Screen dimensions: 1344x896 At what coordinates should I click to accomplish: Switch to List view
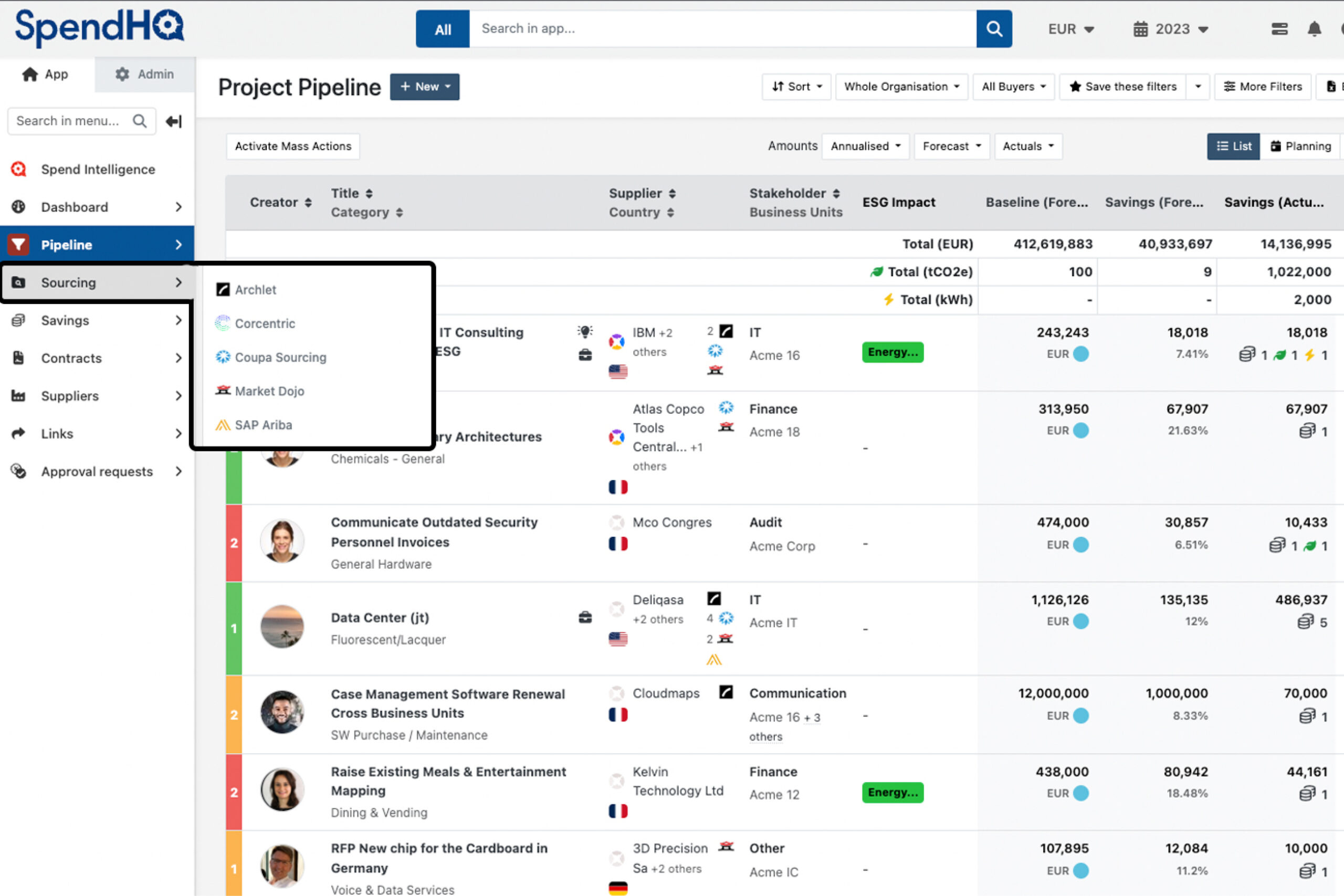(1233, 146)
